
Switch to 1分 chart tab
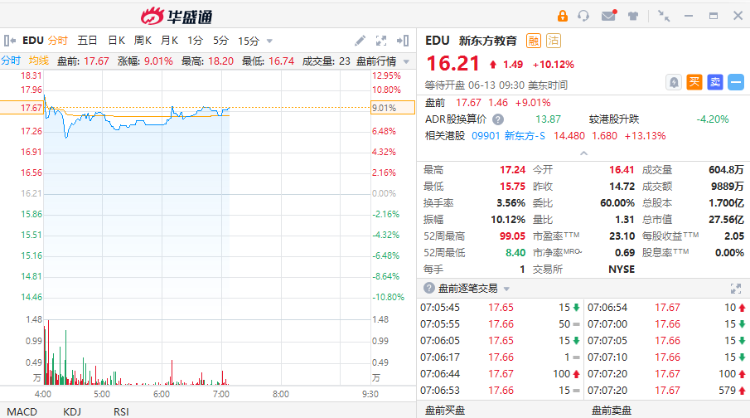coord(195,41)
